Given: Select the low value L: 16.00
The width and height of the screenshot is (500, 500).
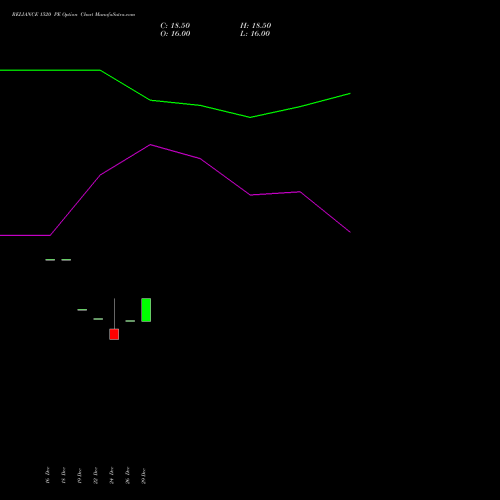Looking at the screenshot, I should pyautogui.click(x=255, y=34).
